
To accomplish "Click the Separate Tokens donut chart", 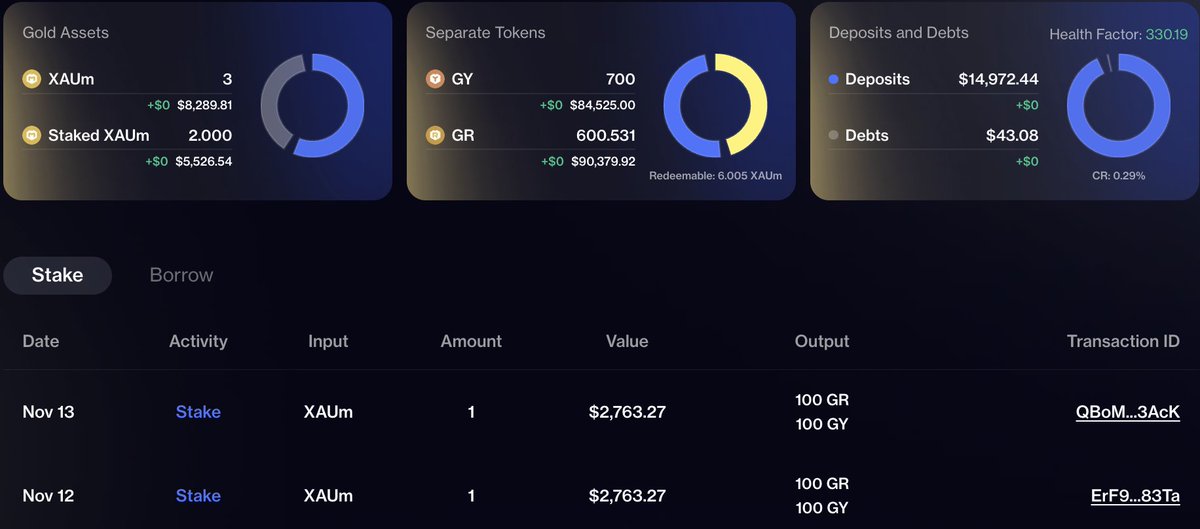I will [715, 106].
